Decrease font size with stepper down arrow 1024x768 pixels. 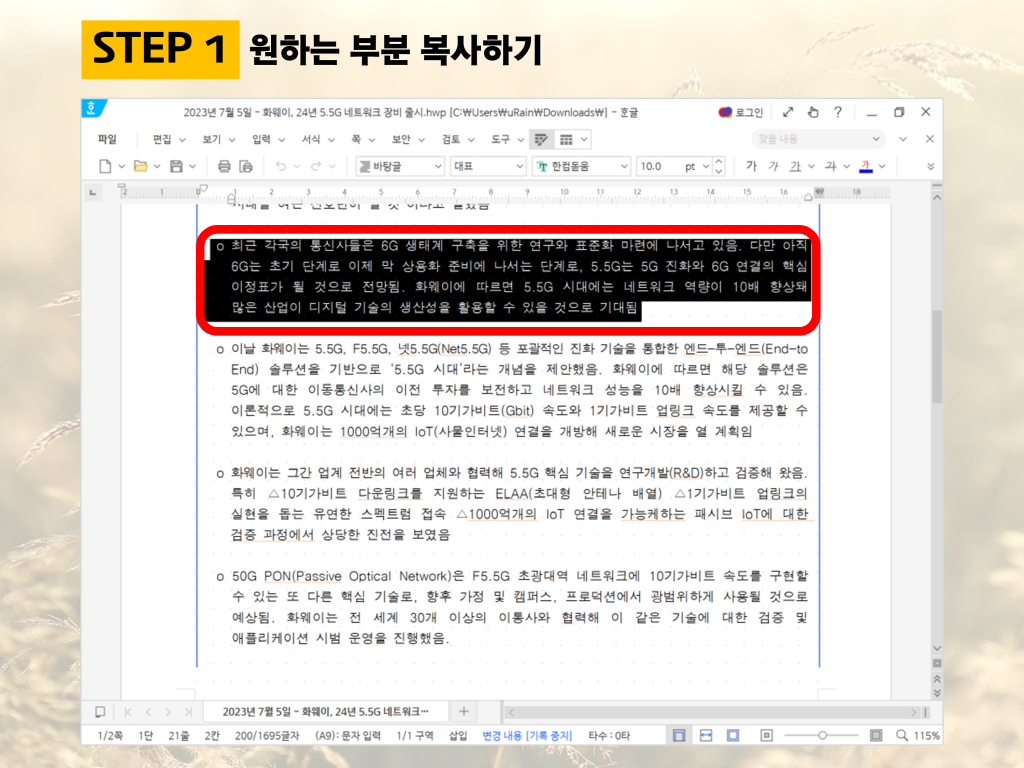719,171
